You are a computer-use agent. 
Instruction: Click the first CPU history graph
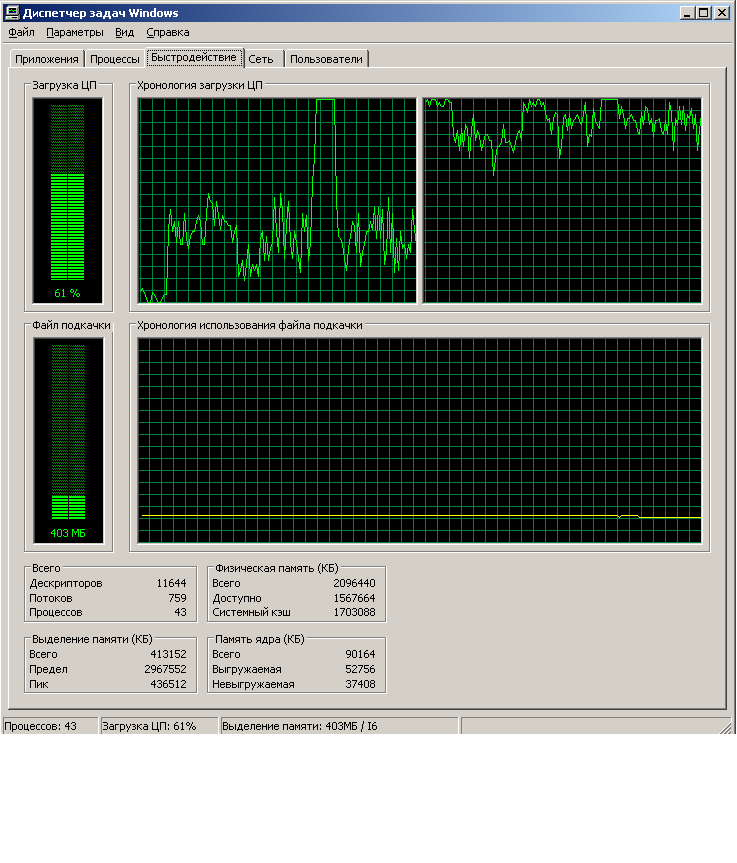pyautogui.click(x=277, y=200)
